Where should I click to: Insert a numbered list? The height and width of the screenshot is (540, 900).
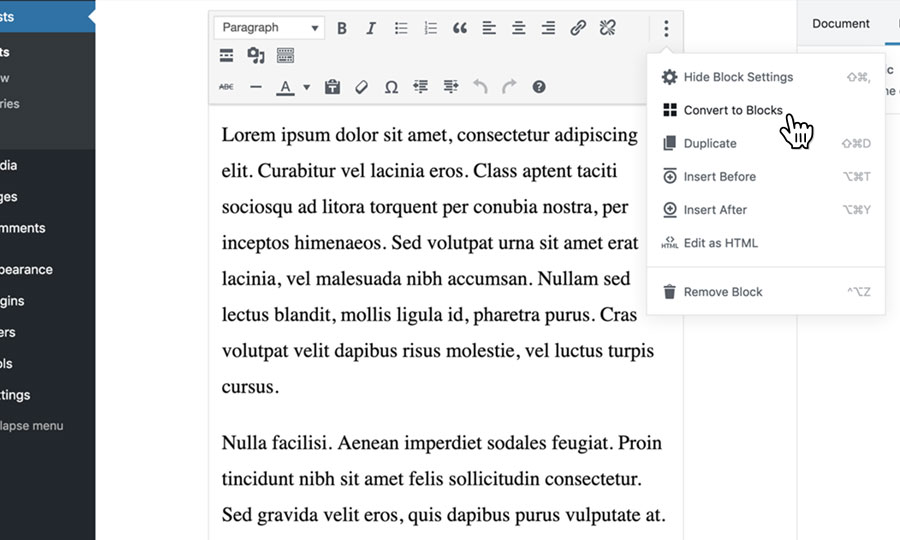click(430, 28)
